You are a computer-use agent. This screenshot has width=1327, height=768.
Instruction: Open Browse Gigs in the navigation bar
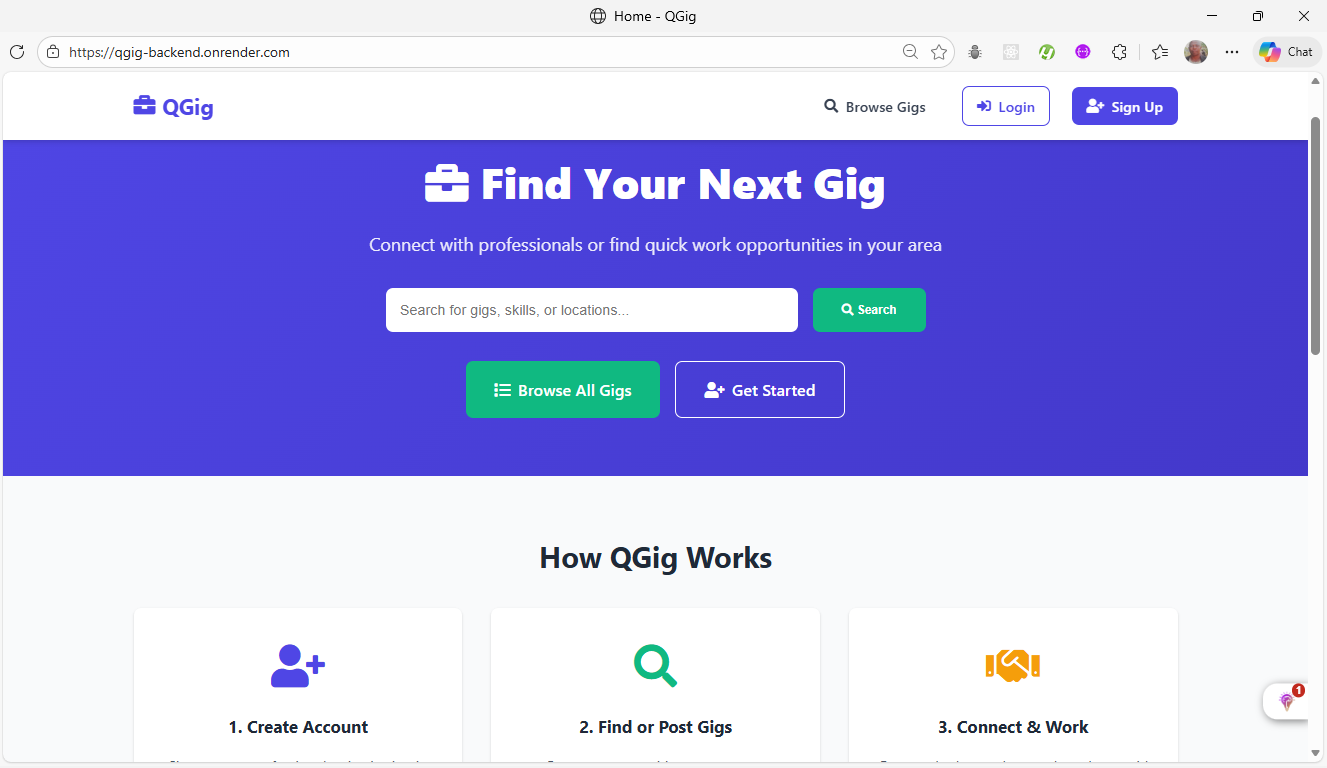pyautogui.click(x=875, y=107)
